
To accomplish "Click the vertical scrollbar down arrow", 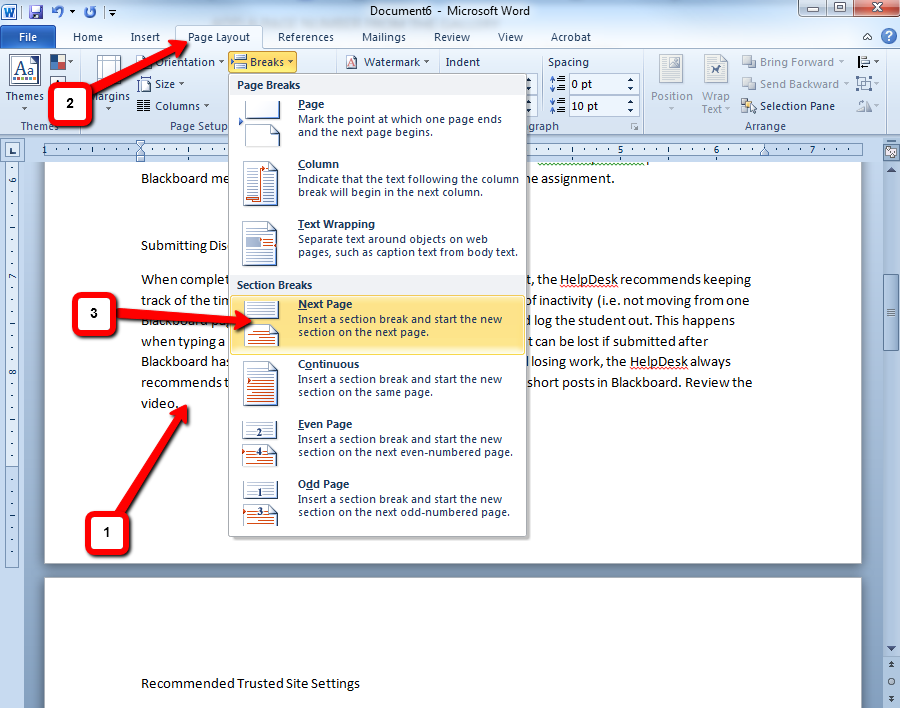I will (891, 648).
